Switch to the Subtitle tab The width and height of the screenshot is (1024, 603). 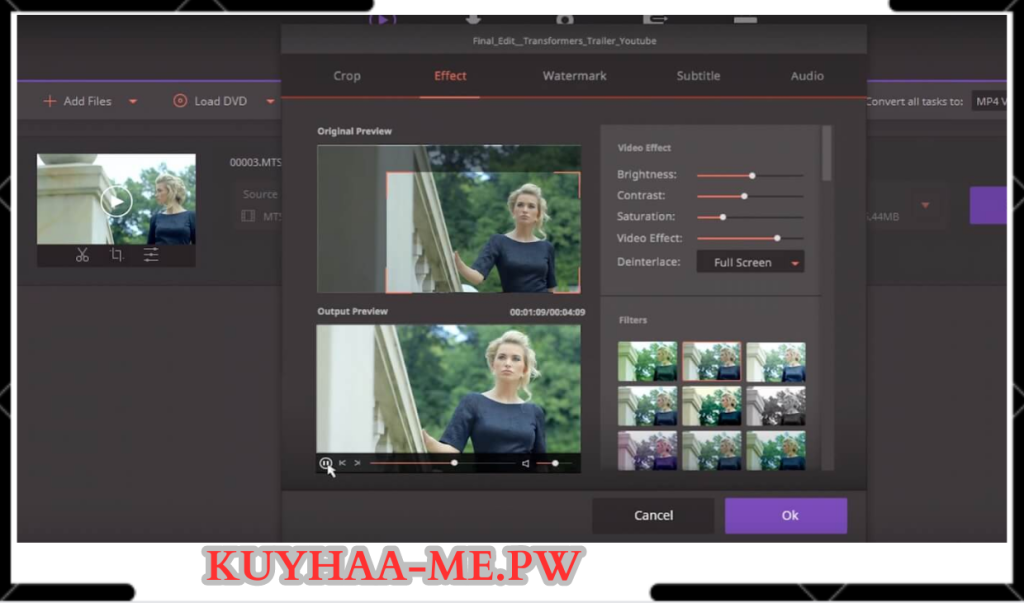click(x=698, y=76)
